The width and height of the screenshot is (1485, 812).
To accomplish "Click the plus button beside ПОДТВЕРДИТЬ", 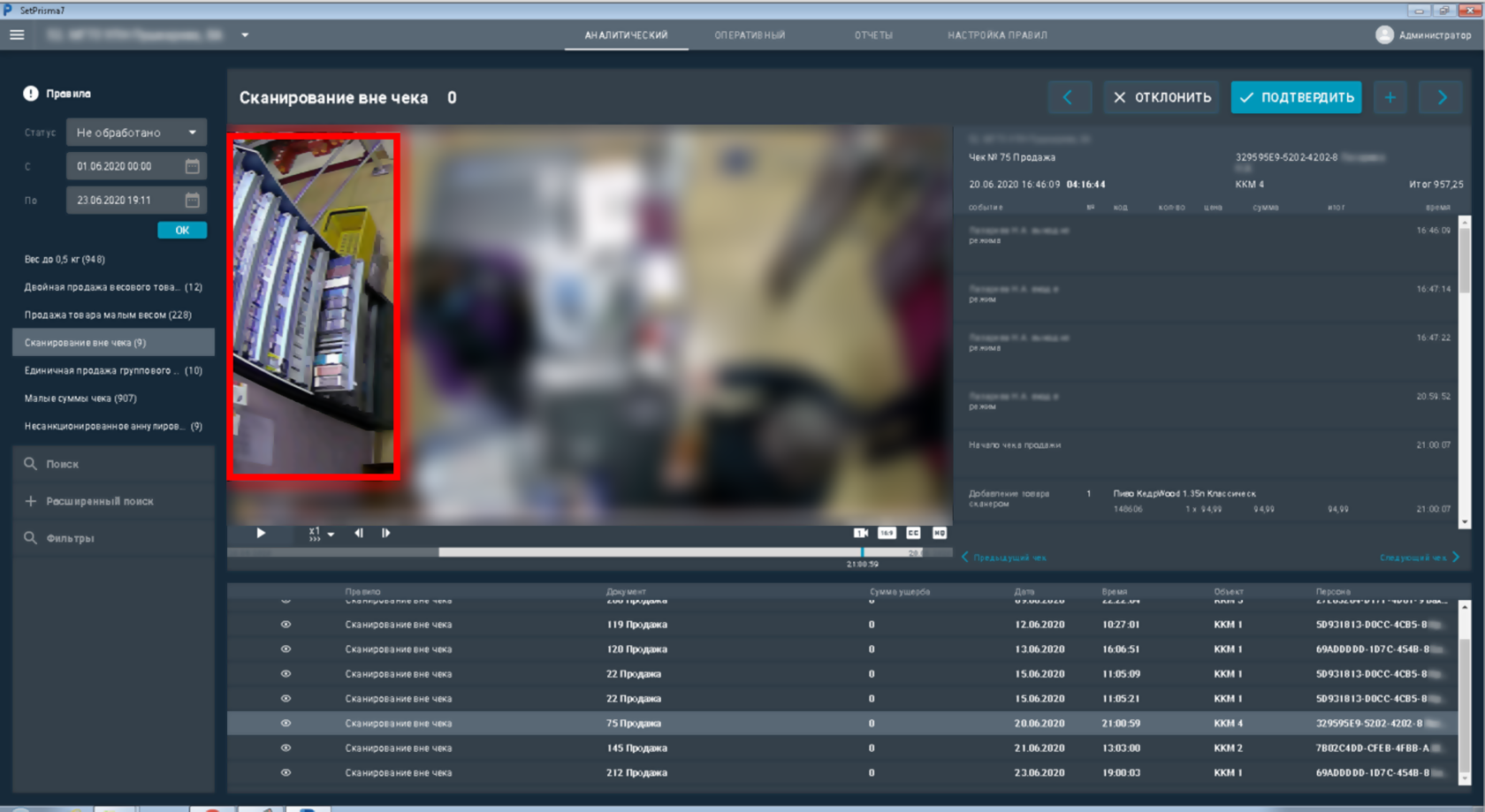I will pos(1390,97).
